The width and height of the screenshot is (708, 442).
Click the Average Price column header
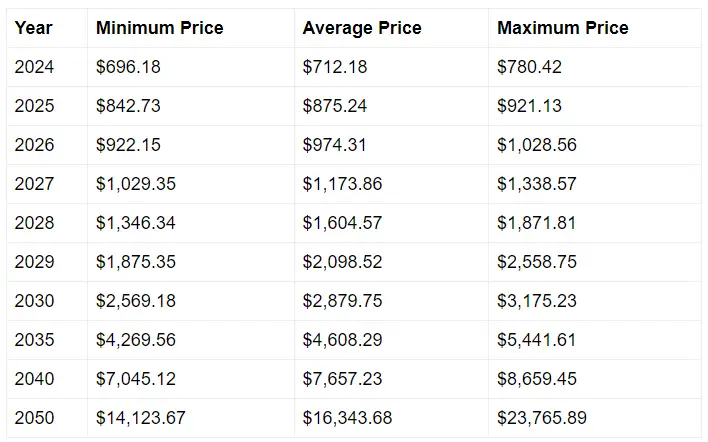pos(360,28)
